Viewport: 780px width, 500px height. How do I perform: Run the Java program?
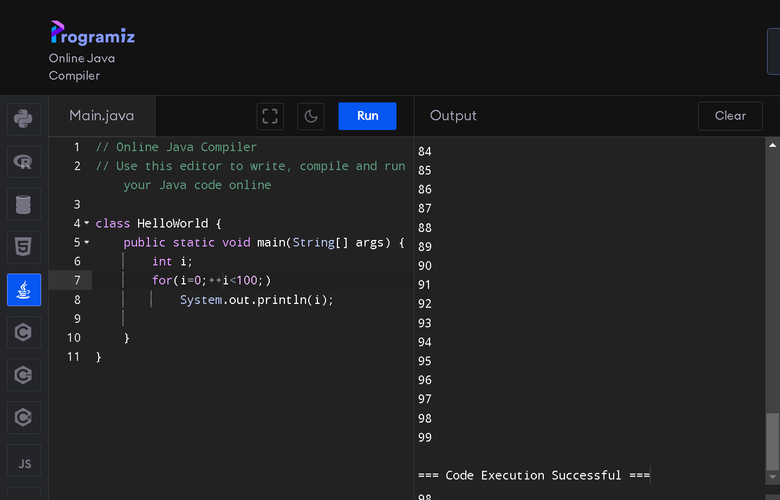click(367, 116)
